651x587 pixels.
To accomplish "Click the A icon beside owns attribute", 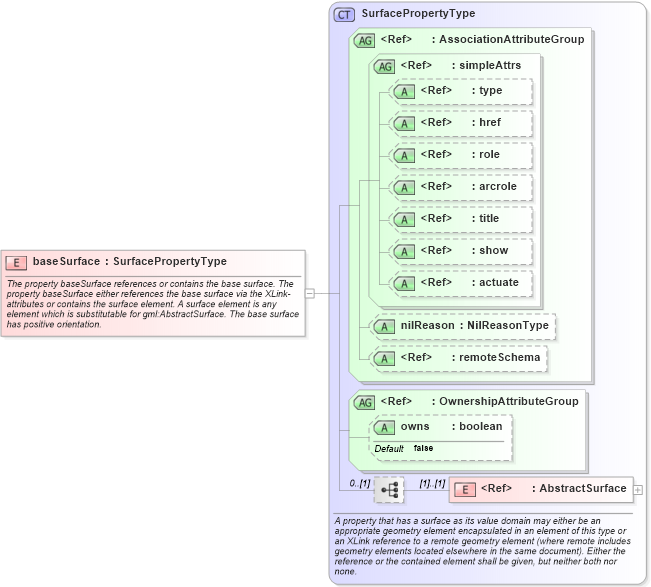I will pos(384,428).
